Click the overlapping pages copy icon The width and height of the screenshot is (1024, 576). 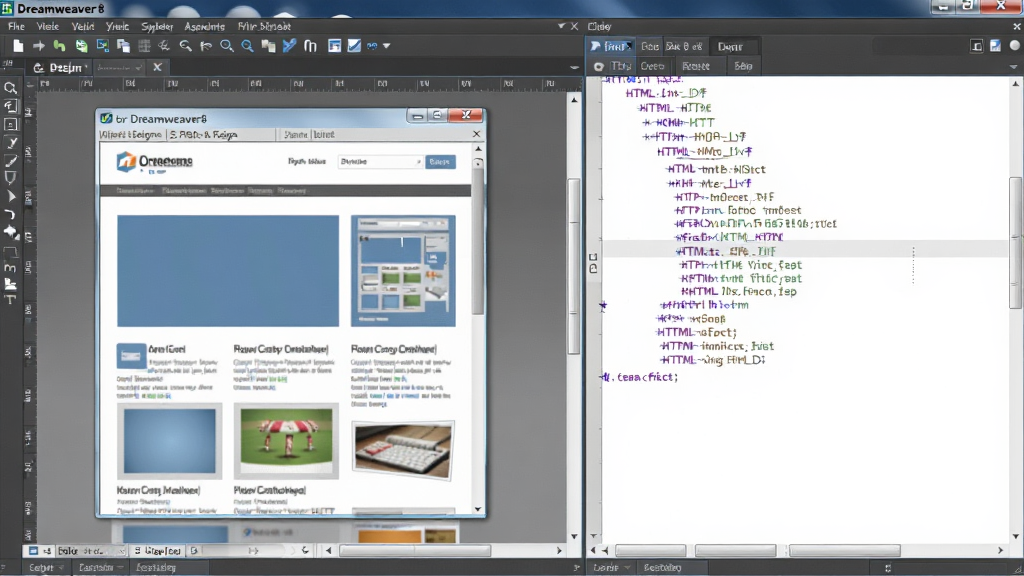(x=123, y=46)
